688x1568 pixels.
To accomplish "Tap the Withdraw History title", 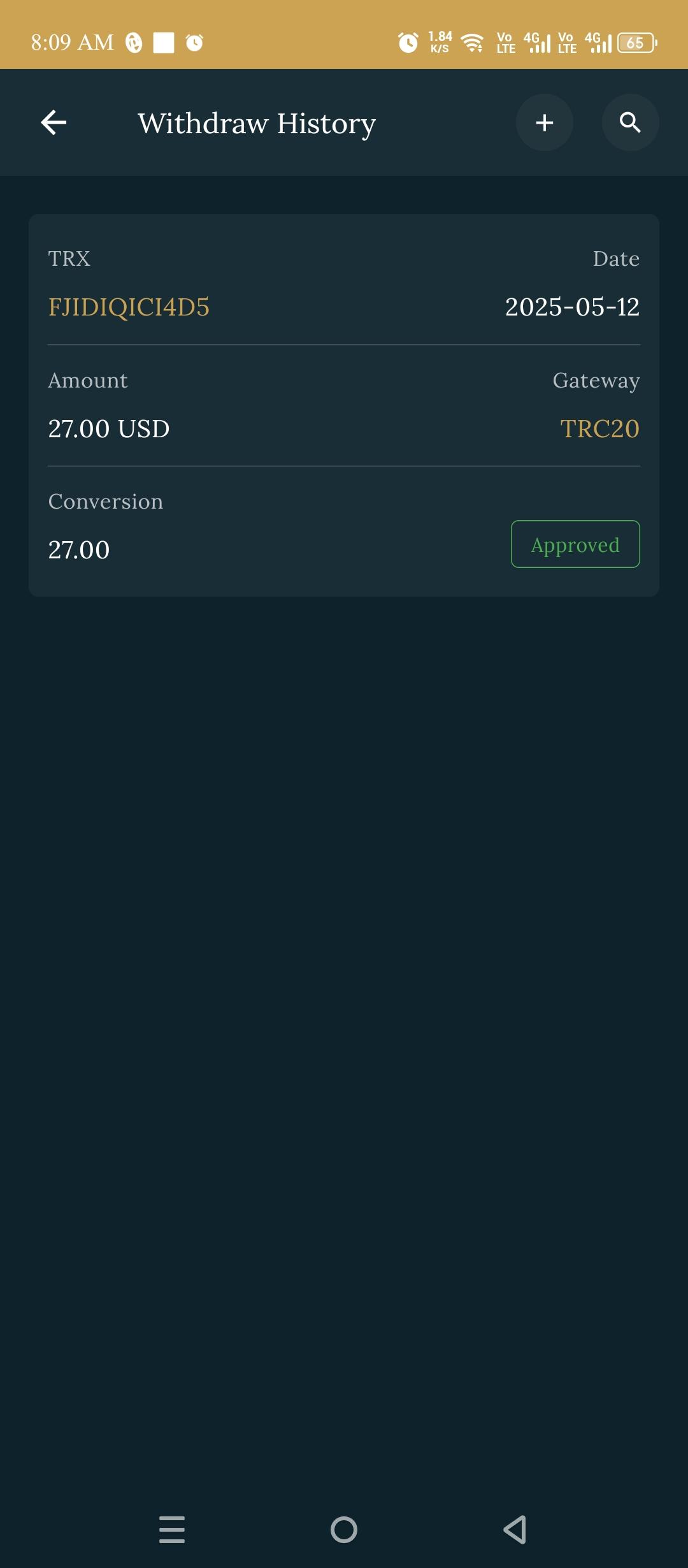I will pos(257,123).
